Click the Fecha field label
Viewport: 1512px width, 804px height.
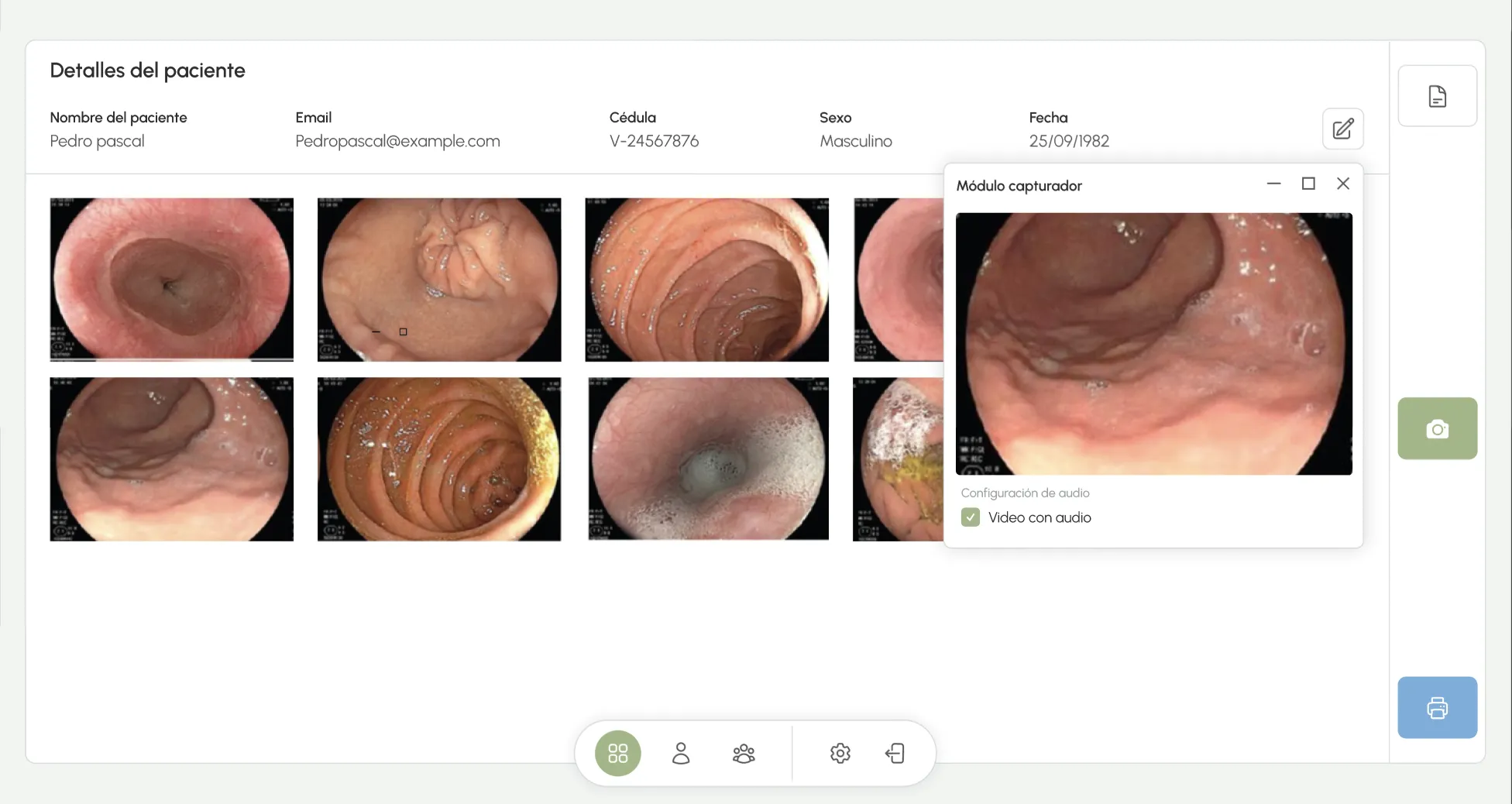click(x=1048, y=118)
